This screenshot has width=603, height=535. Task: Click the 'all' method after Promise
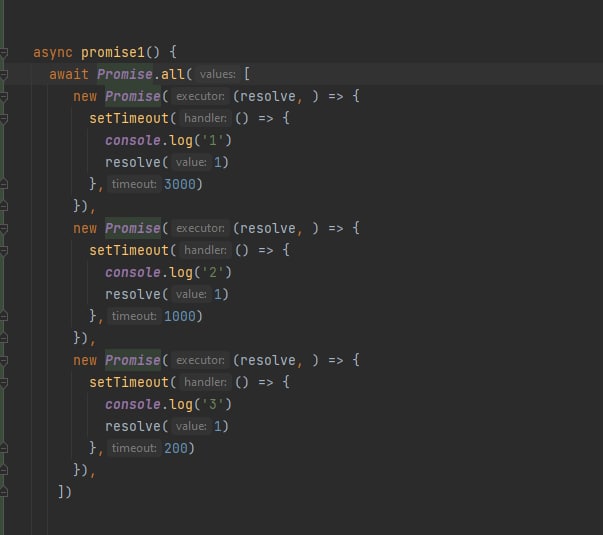[173, 74]
